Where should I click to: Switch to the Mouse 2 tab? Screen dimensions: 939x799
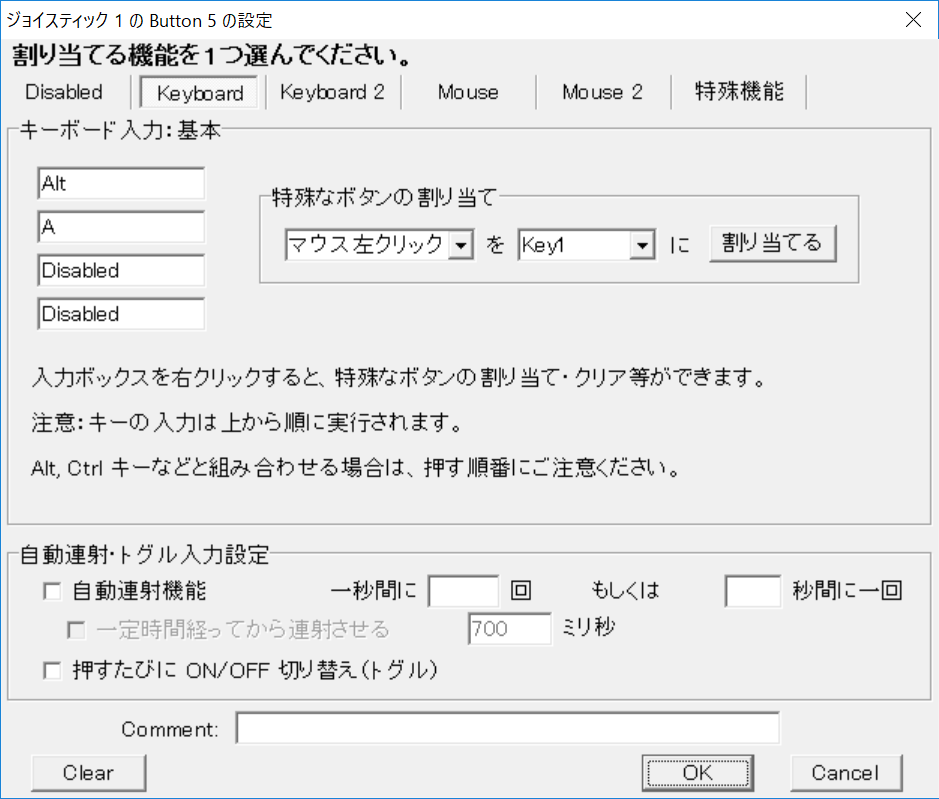click(602, 92)
